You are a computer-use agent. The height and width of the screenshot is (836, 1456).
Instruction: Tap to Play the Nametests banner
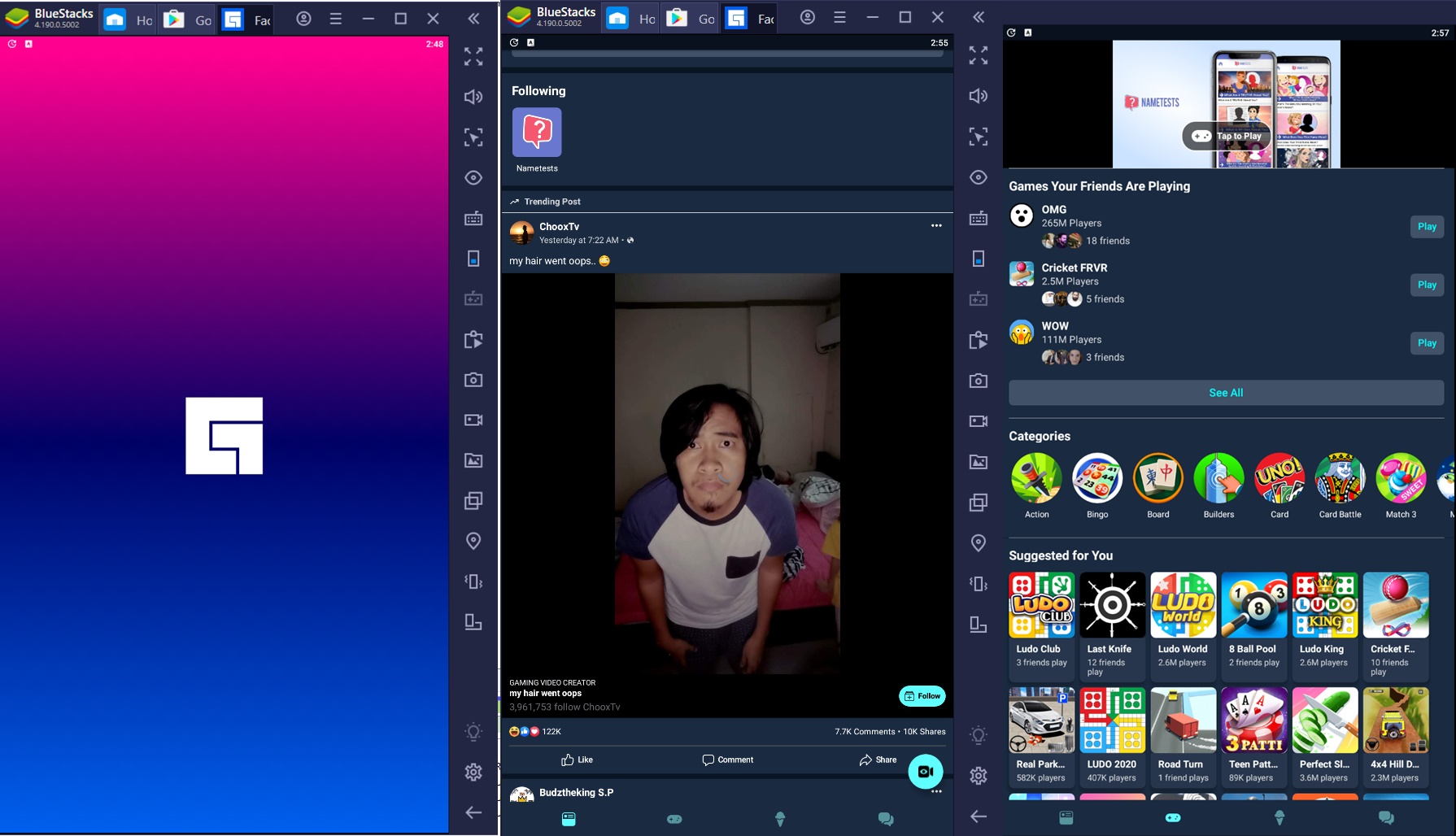[1227, 136]
